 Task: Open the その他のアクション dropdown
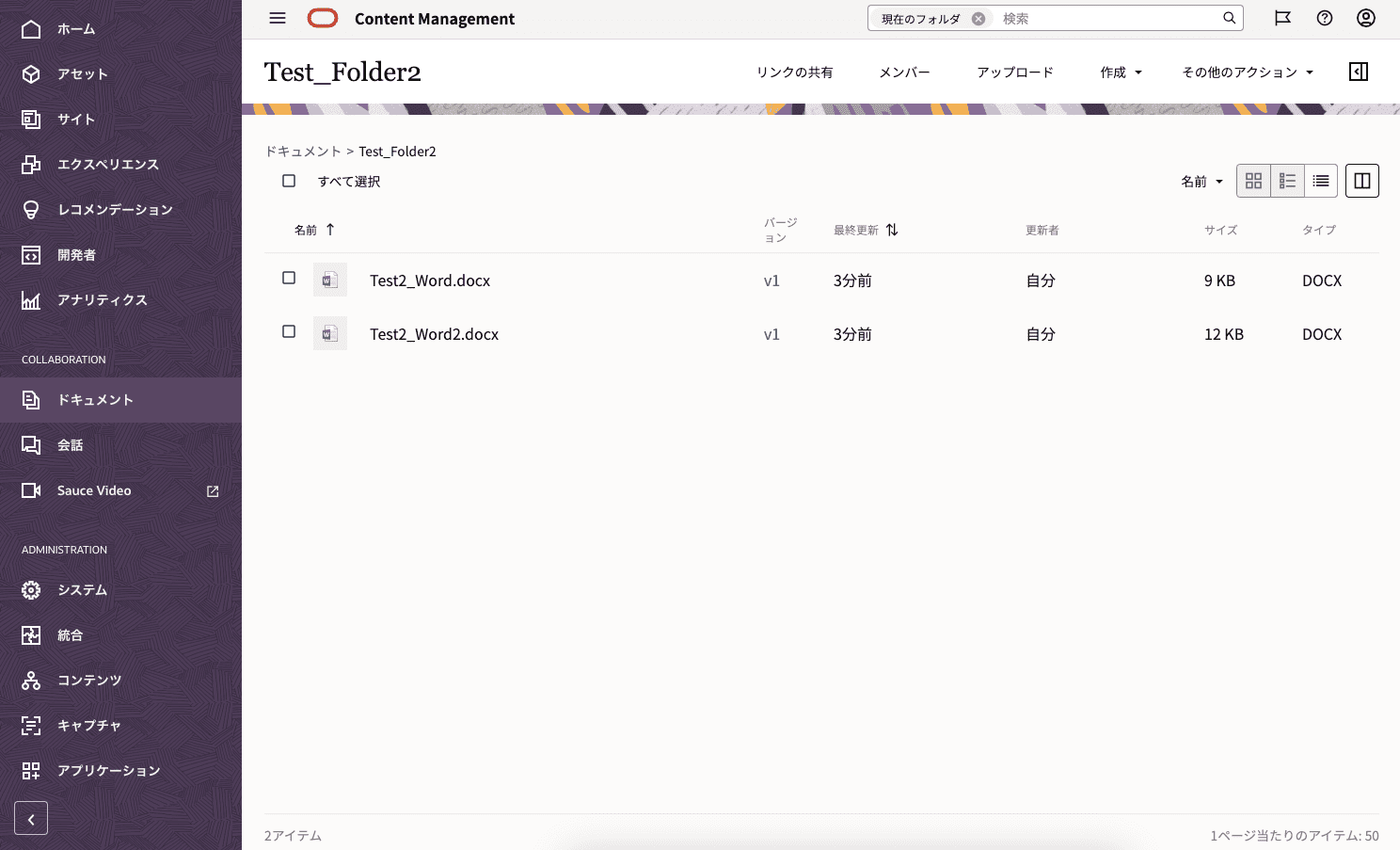(x=1247, y=72)
